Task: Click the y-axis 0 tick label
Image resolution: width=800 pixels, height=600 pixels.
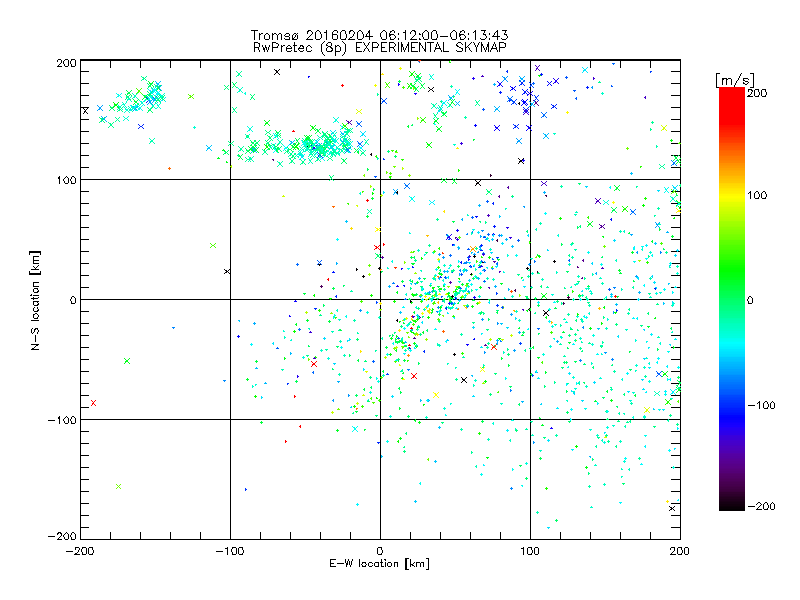Action: tap(73, 300)
